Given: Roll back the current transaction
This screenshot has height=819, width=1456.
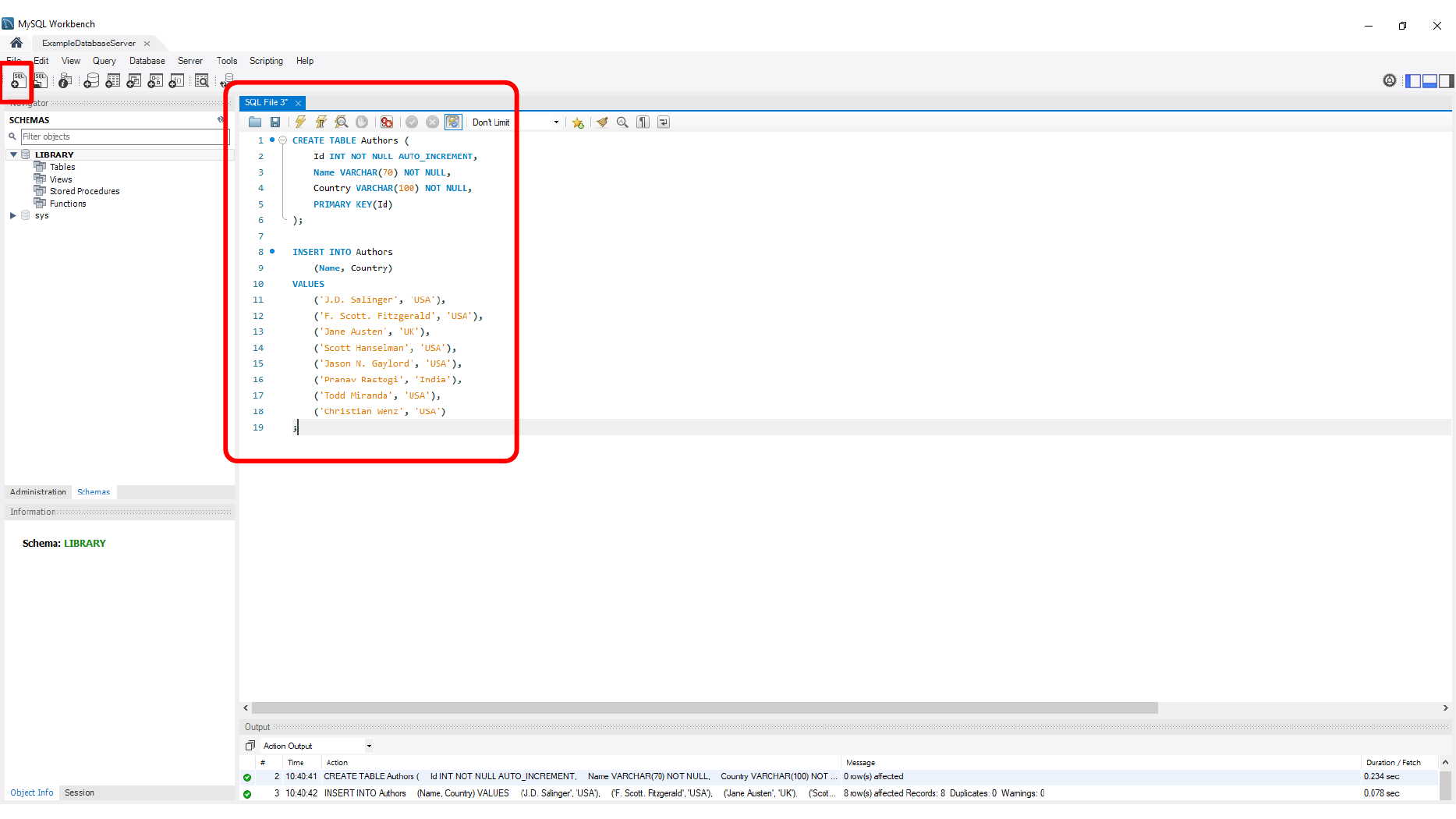Looking at the screenshot, I should tap(432, 122).
